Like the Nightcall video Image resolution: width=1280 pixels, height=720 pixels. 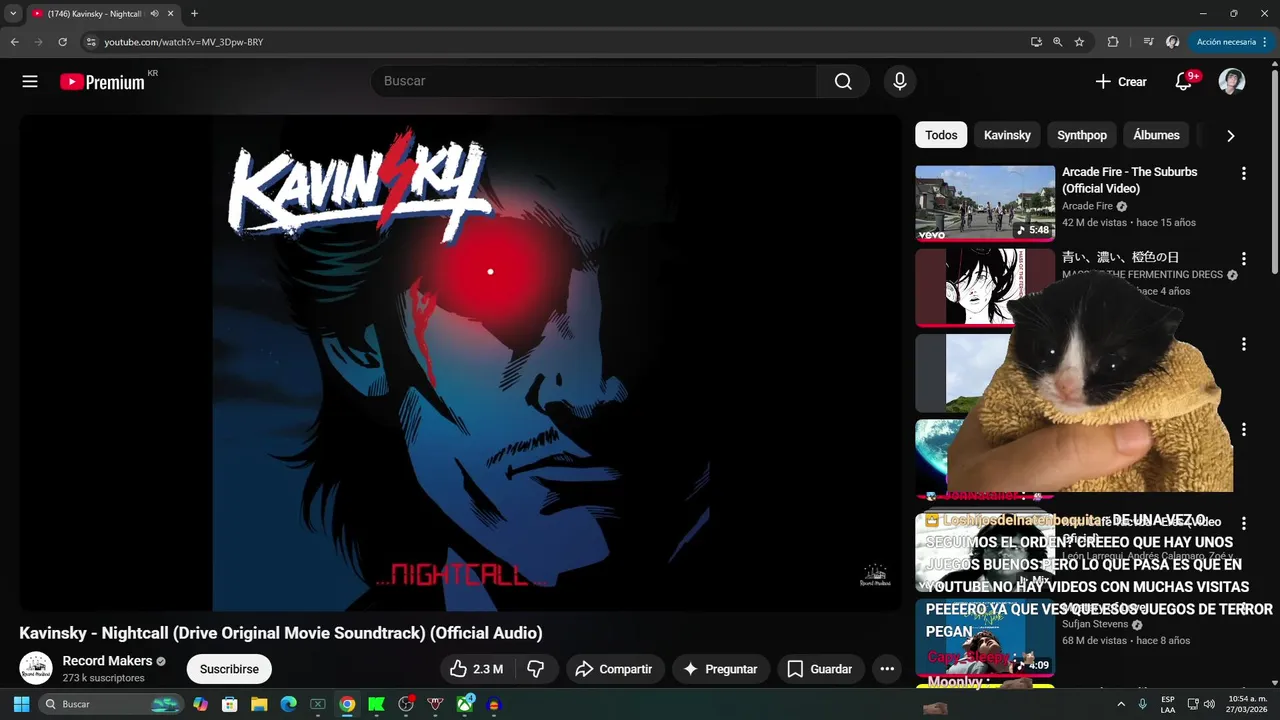coord(476,669)
